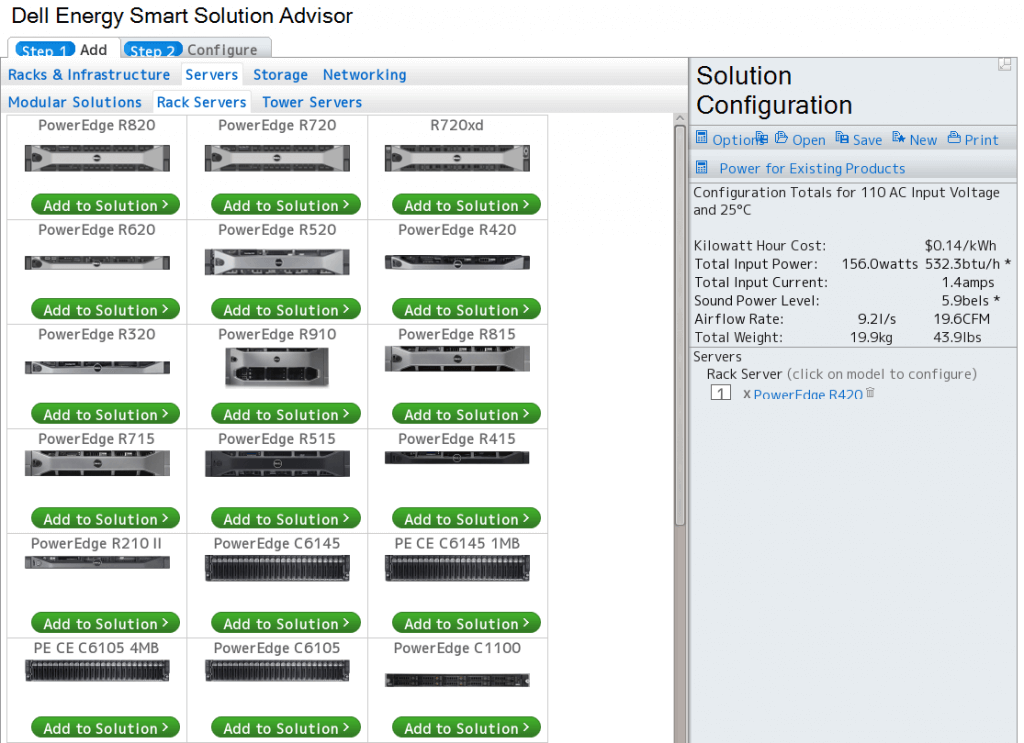
Task: Add PE CE C6145 1MB to the solution
Action: pos(466,623)
